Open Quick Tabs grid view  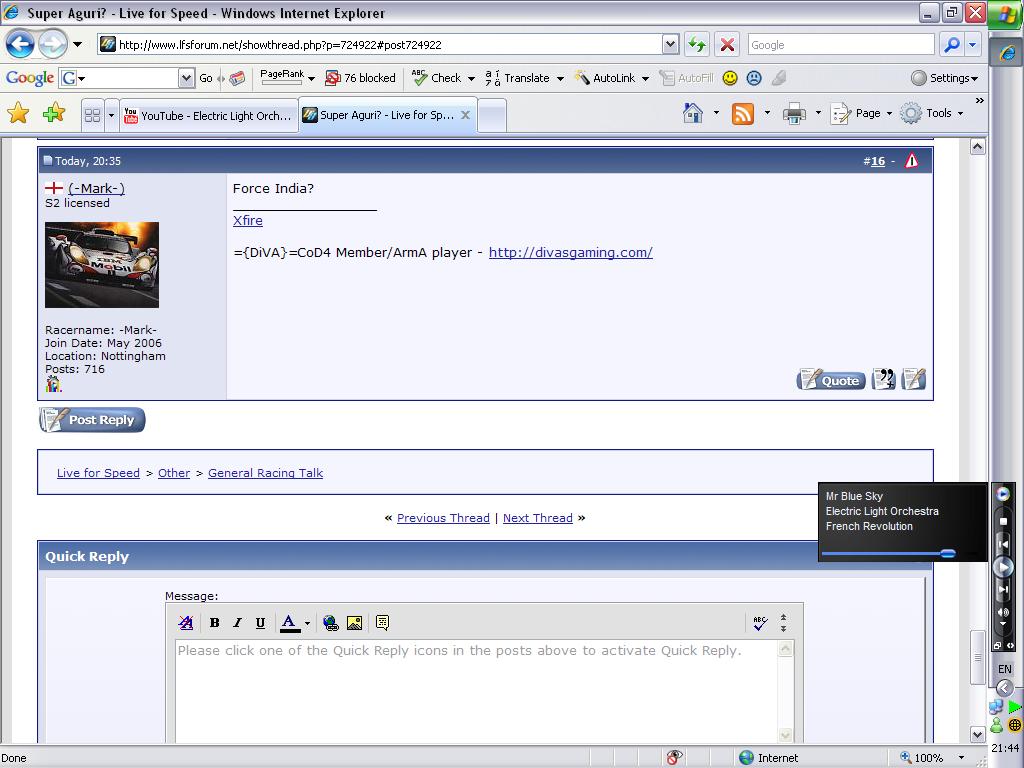93,116
